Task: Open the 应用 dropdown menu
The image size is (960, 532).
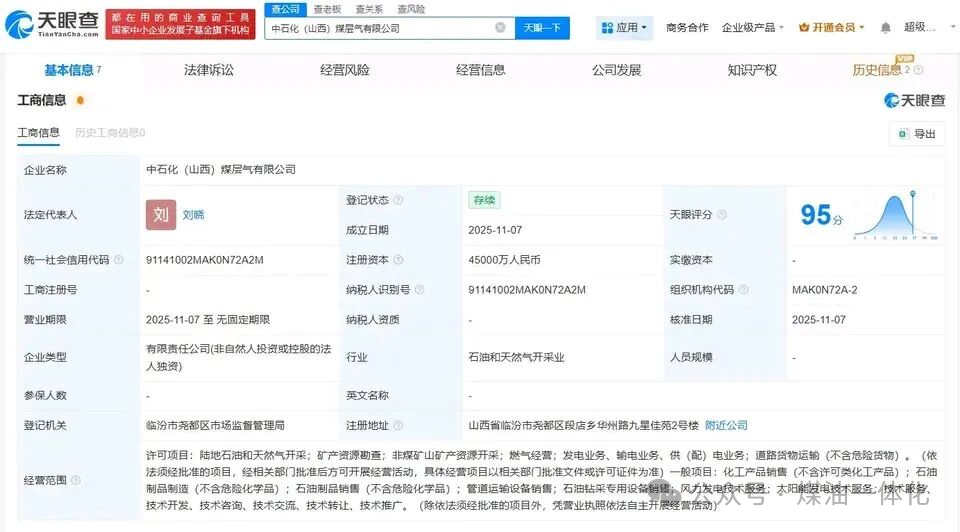Action: tap(624, 28)
